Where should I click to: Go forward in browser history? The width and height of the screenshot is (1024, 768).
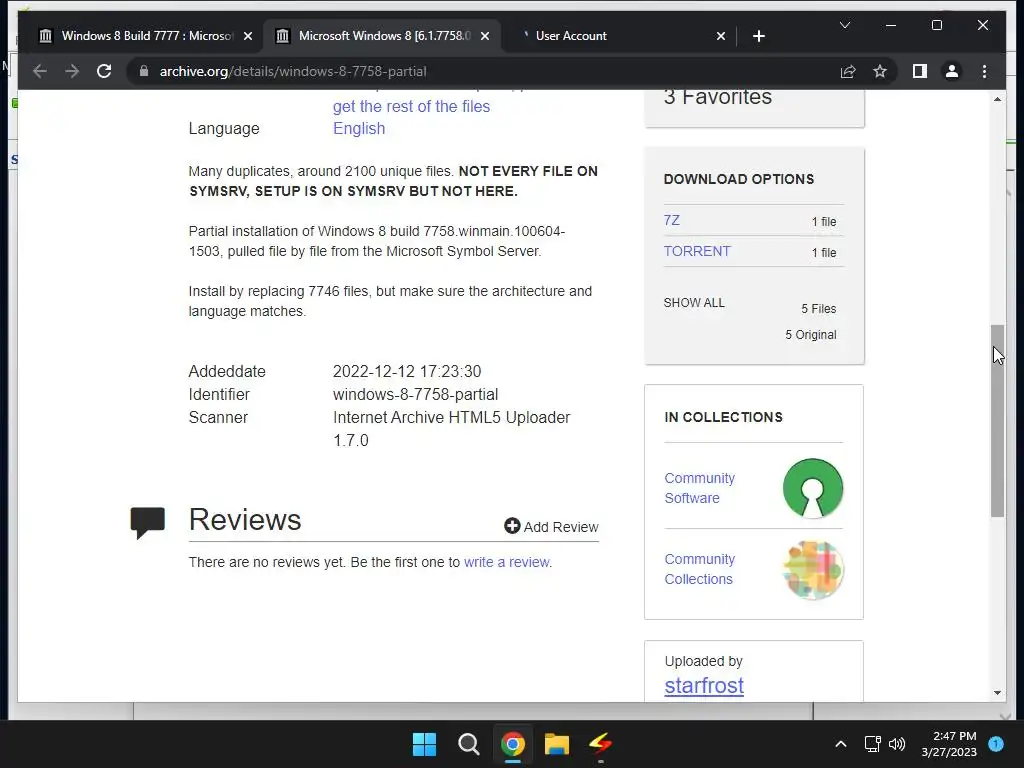[72, 71]
